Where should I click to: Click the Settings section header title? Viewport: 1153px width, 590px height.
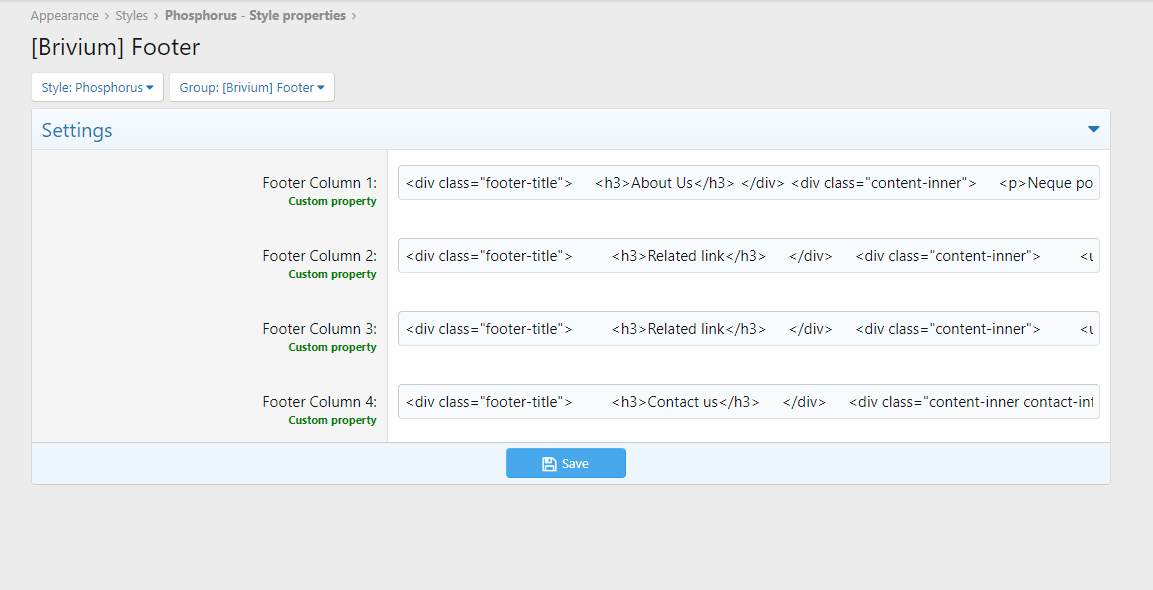[77, 130]
